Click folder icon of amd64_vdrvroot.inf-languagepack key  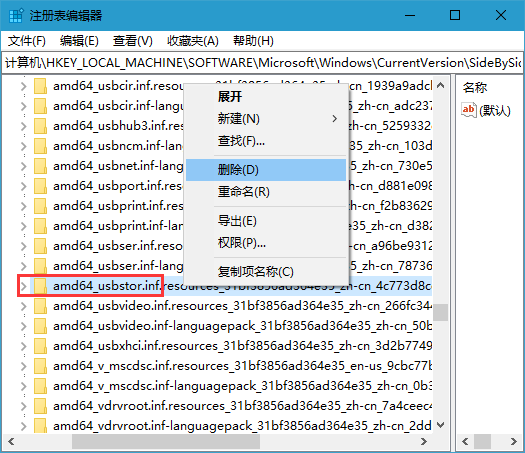click(40, 426)
